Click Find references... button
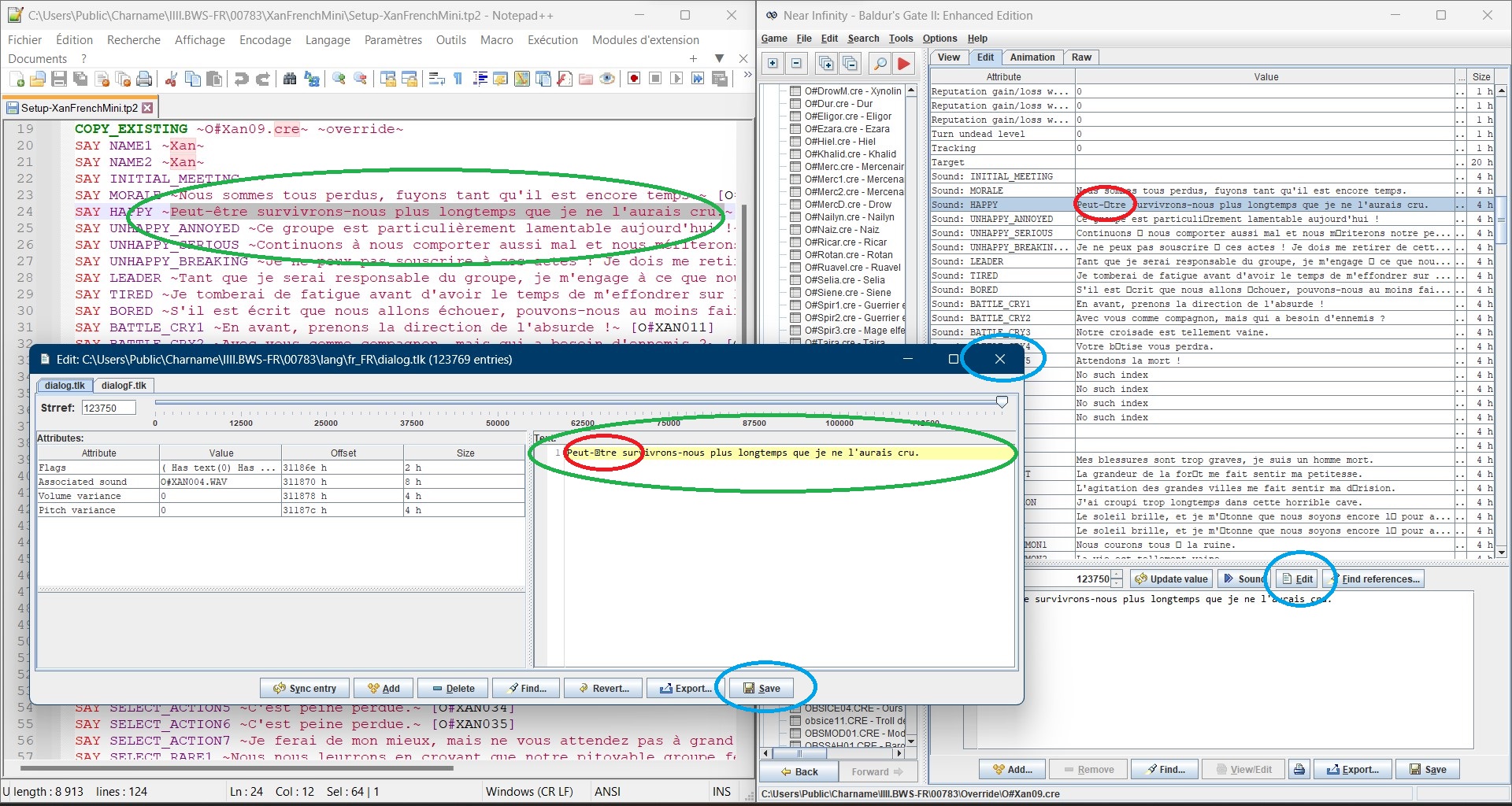The image size is (1512, 806). [x=1375, y=579]
